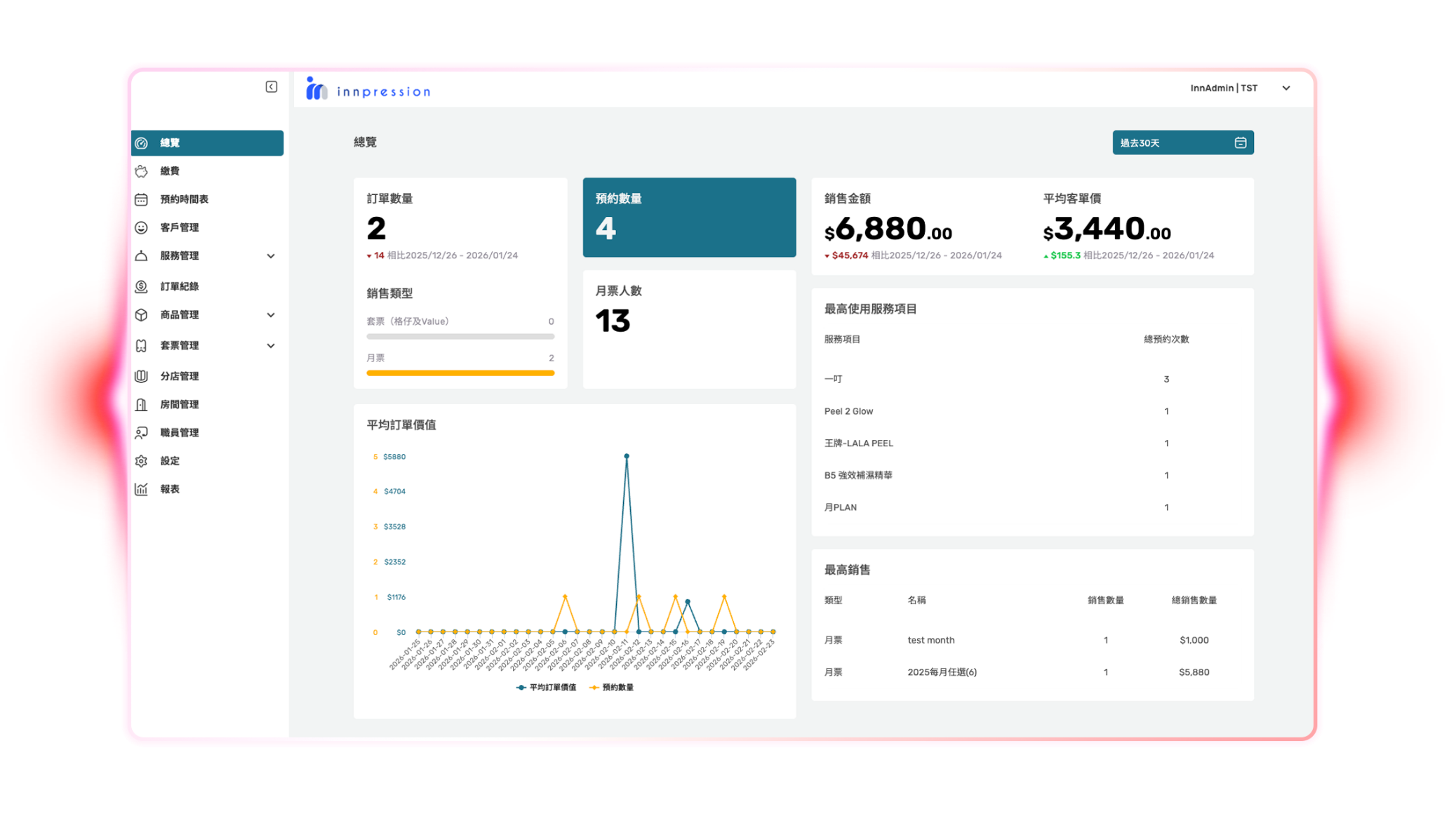Click the calendar icon in 過去30天 selector
The height and width of the screenshot is (821, 1456).
1240,142
